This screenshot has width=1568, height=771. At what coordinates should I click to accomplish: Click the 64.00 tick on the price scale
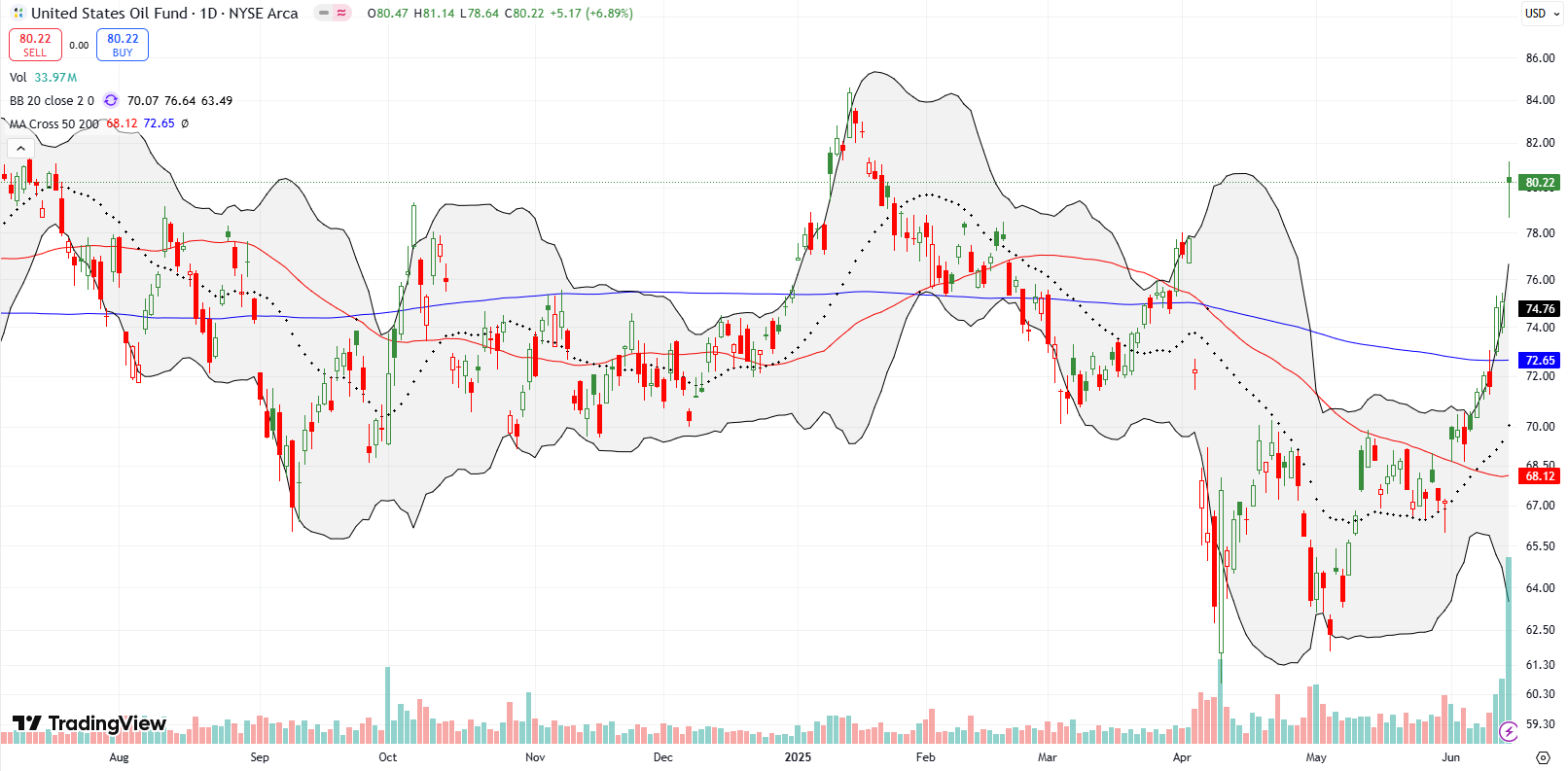tap(1540, 588)
